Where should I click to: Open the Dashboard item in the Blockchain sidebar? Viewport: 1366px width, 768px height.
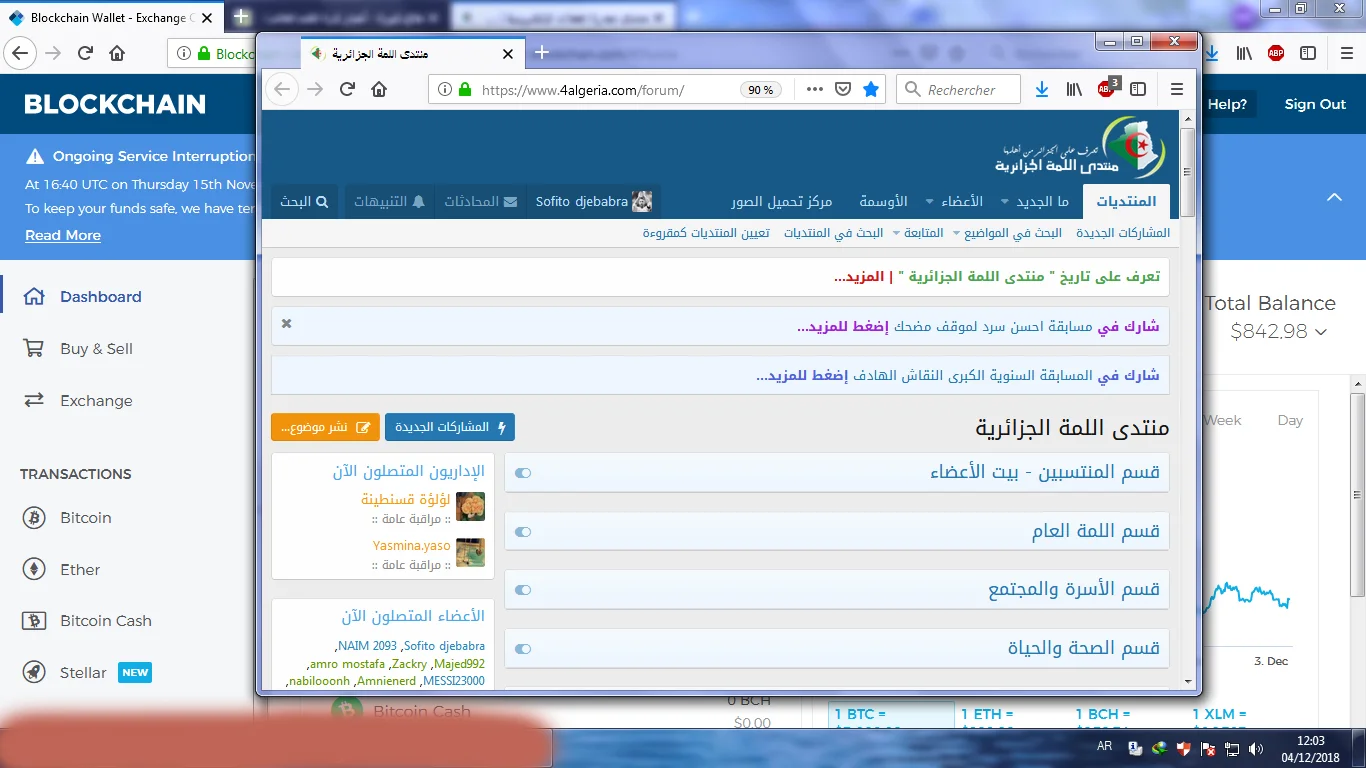(x=100, y=297)
